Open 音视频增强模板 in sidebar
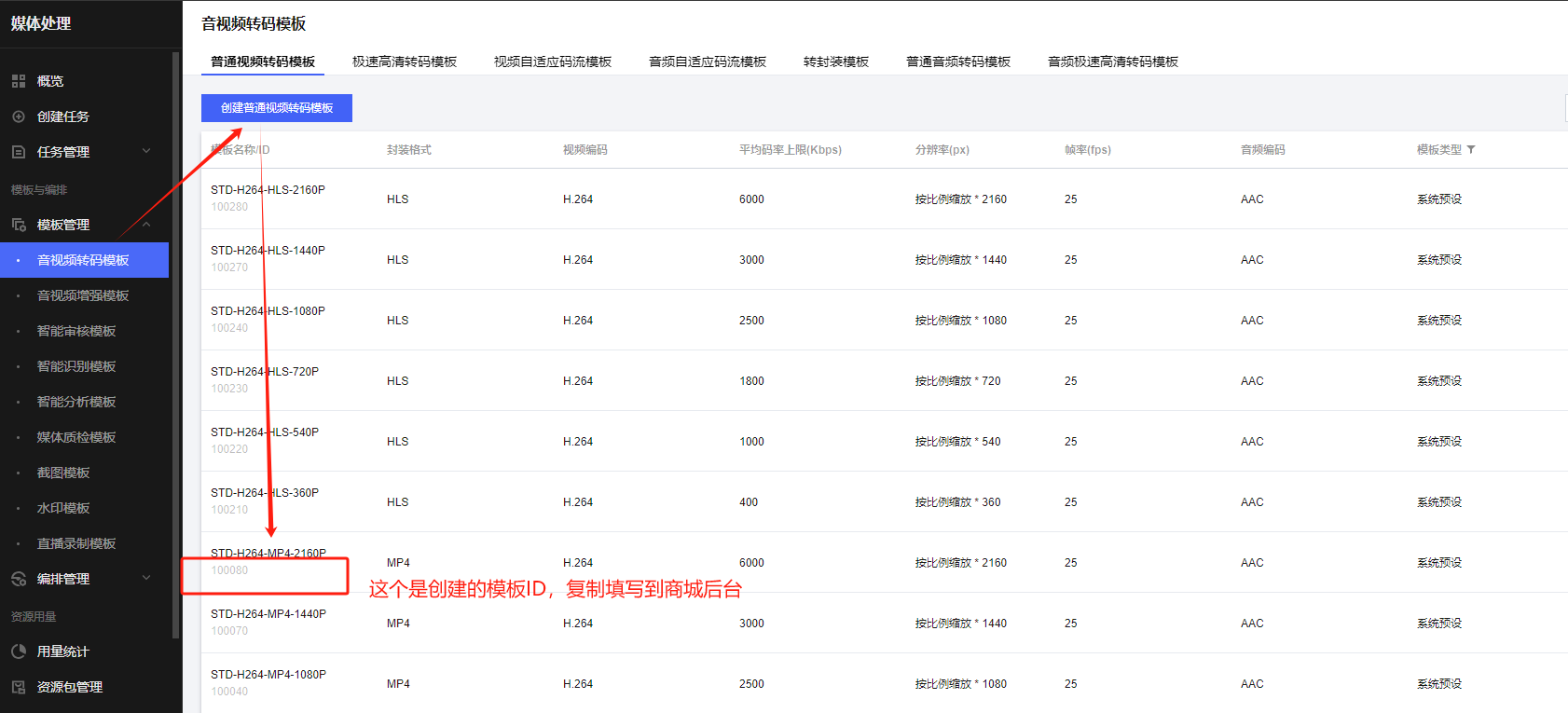 [83, 295]
